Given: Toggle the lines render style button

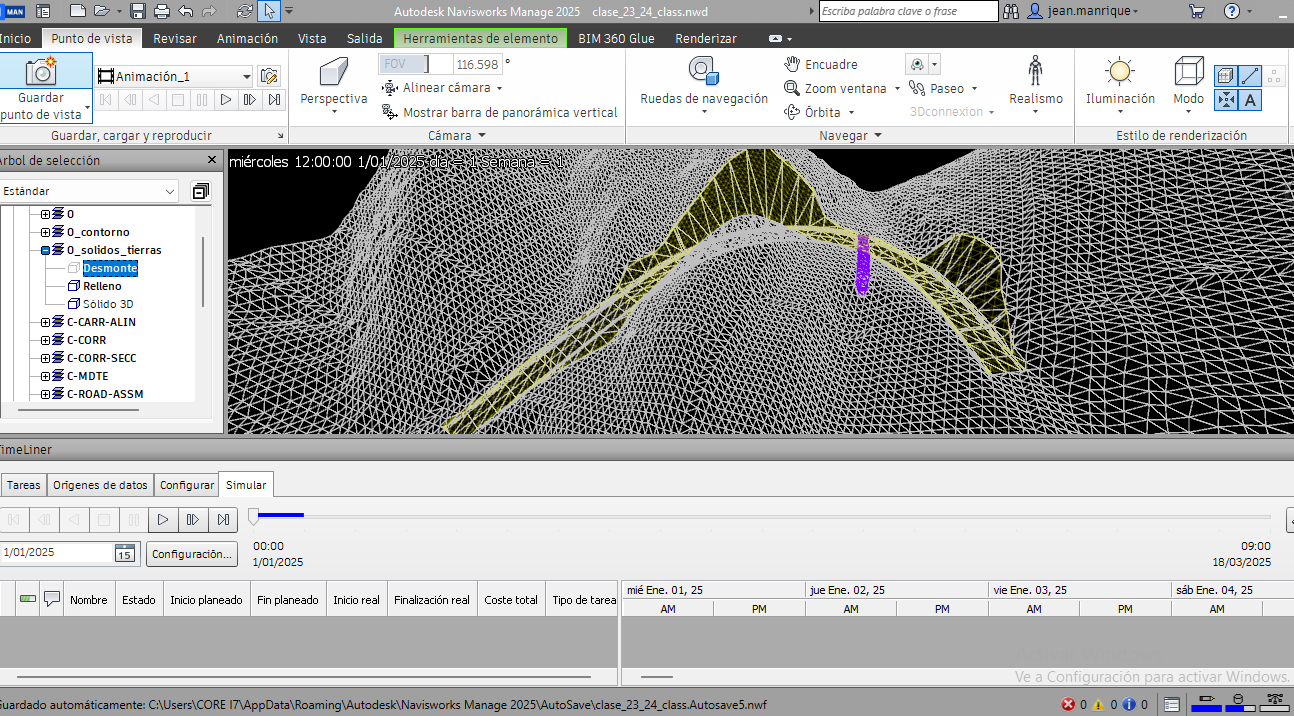Looking at the screenshot, I should coord(1250,76).
